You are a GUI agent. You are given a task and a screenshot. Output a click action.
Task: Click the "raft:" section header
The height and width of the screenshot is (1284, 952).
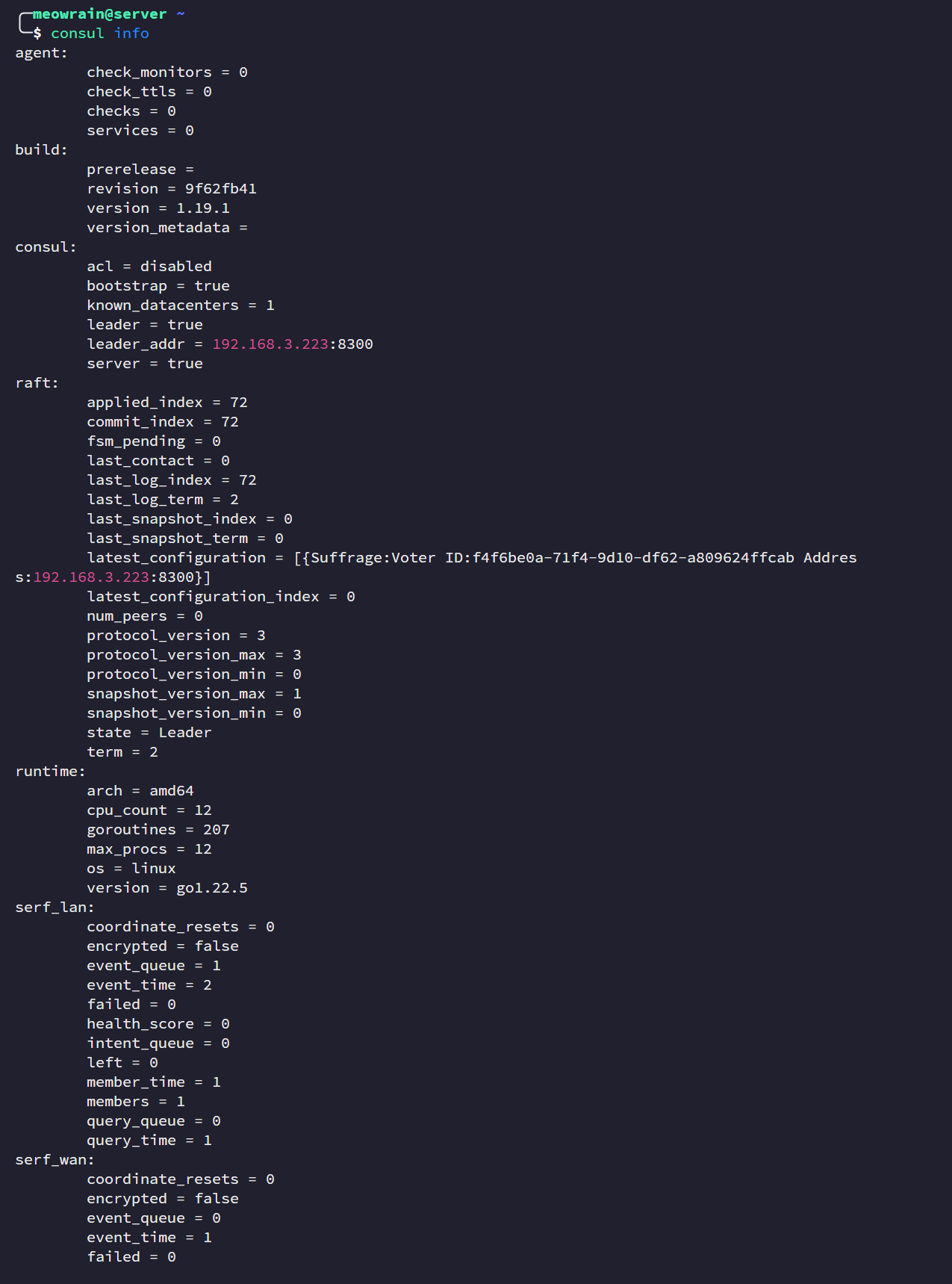[37, 383]
